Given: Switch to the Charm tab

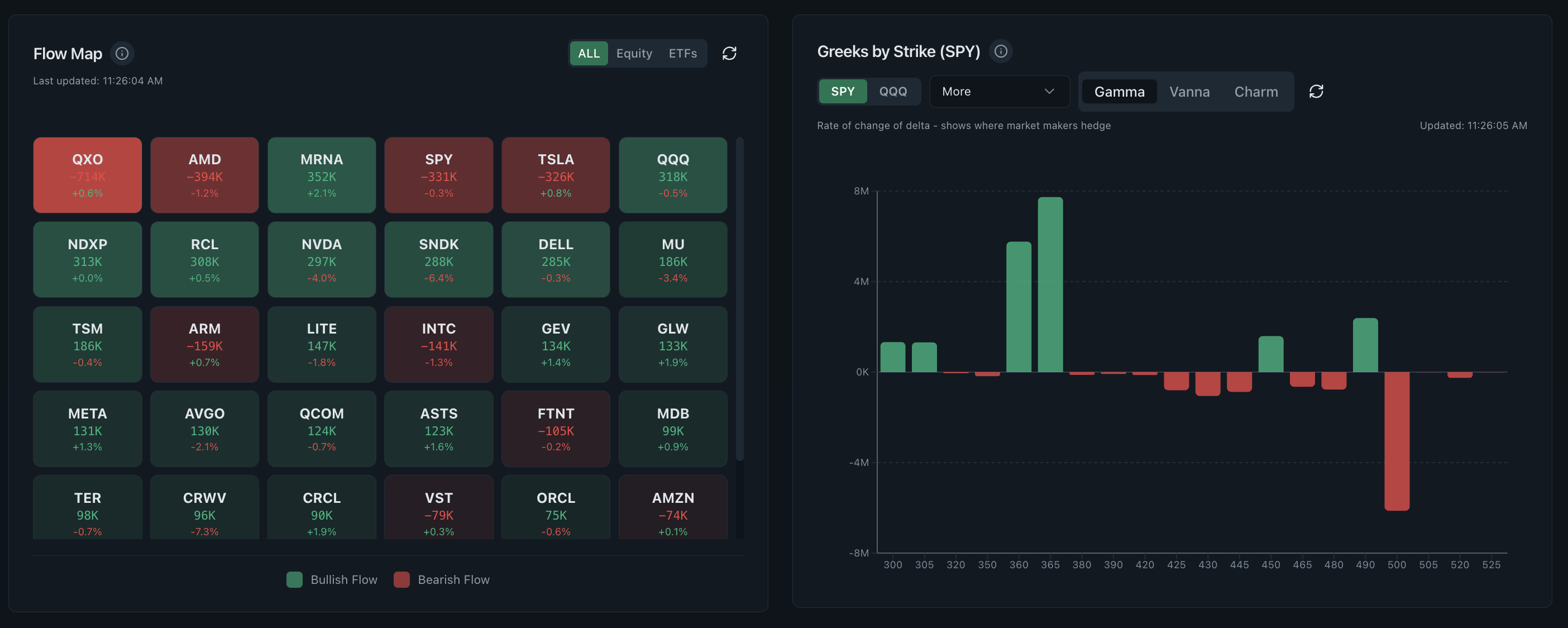Looking at the screenshot, I should click(1256, 92).
